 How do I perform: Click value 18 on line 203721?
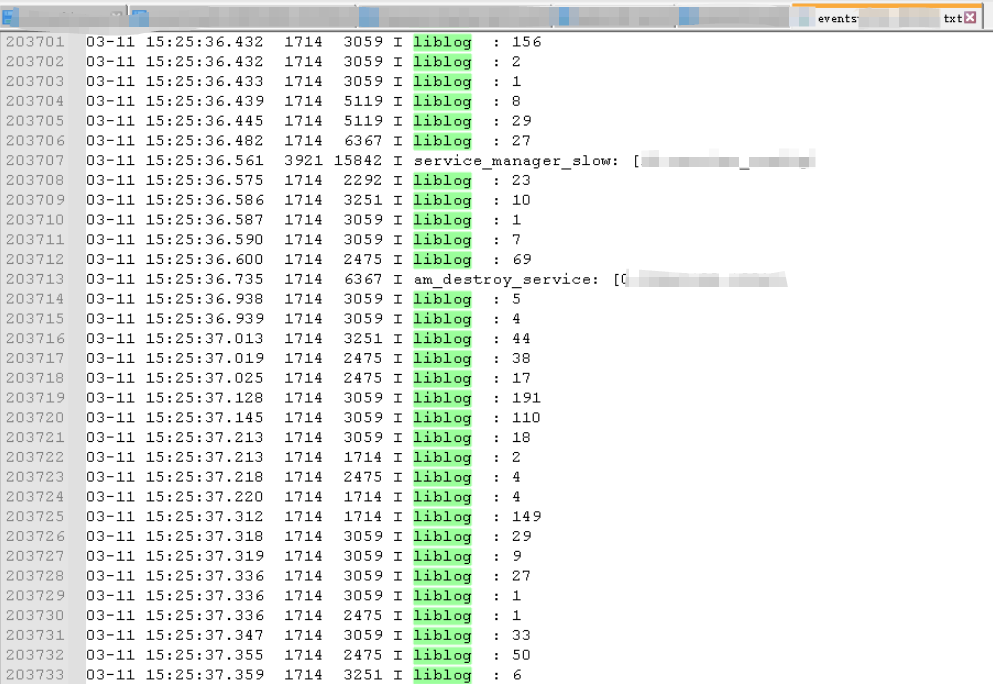coord(522,437)
